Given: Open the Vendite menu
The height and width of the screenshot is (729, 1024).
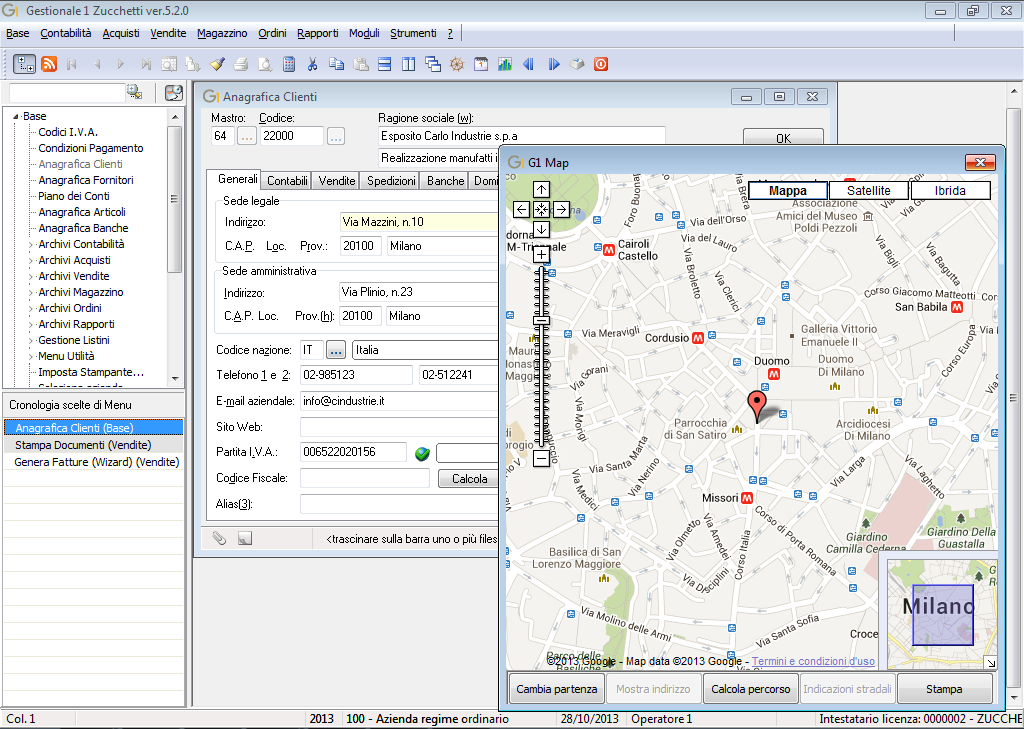Looking at the screenshot, I should coord(168,33).
